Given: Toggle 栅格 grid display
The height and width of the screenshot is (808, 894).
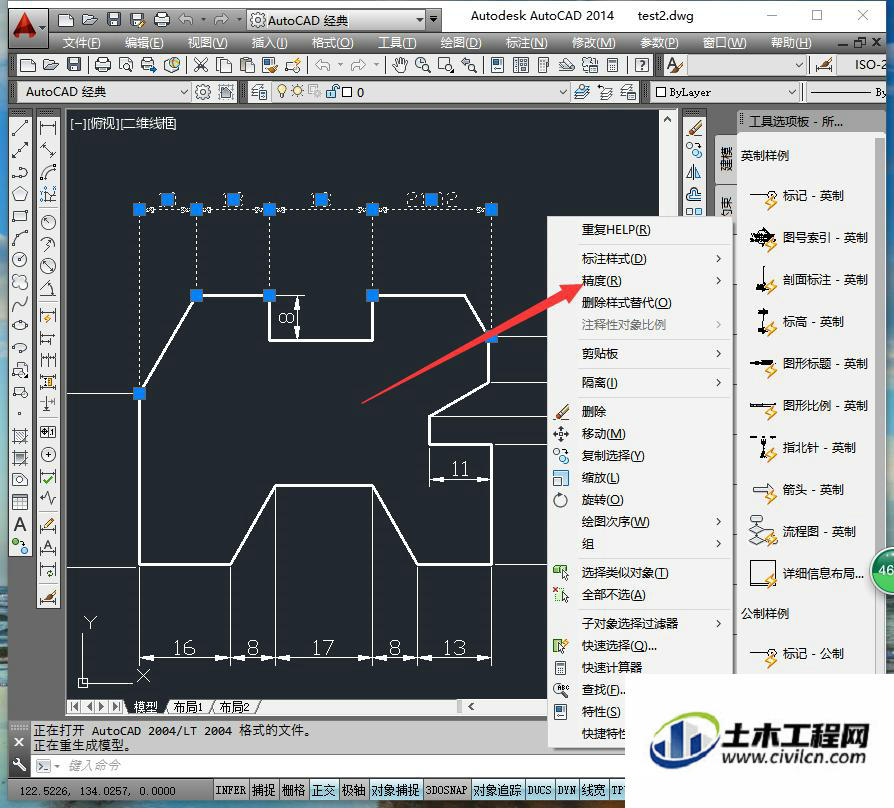Looking at the screenshot, I should pyautogui.click(x=294, y=790).
